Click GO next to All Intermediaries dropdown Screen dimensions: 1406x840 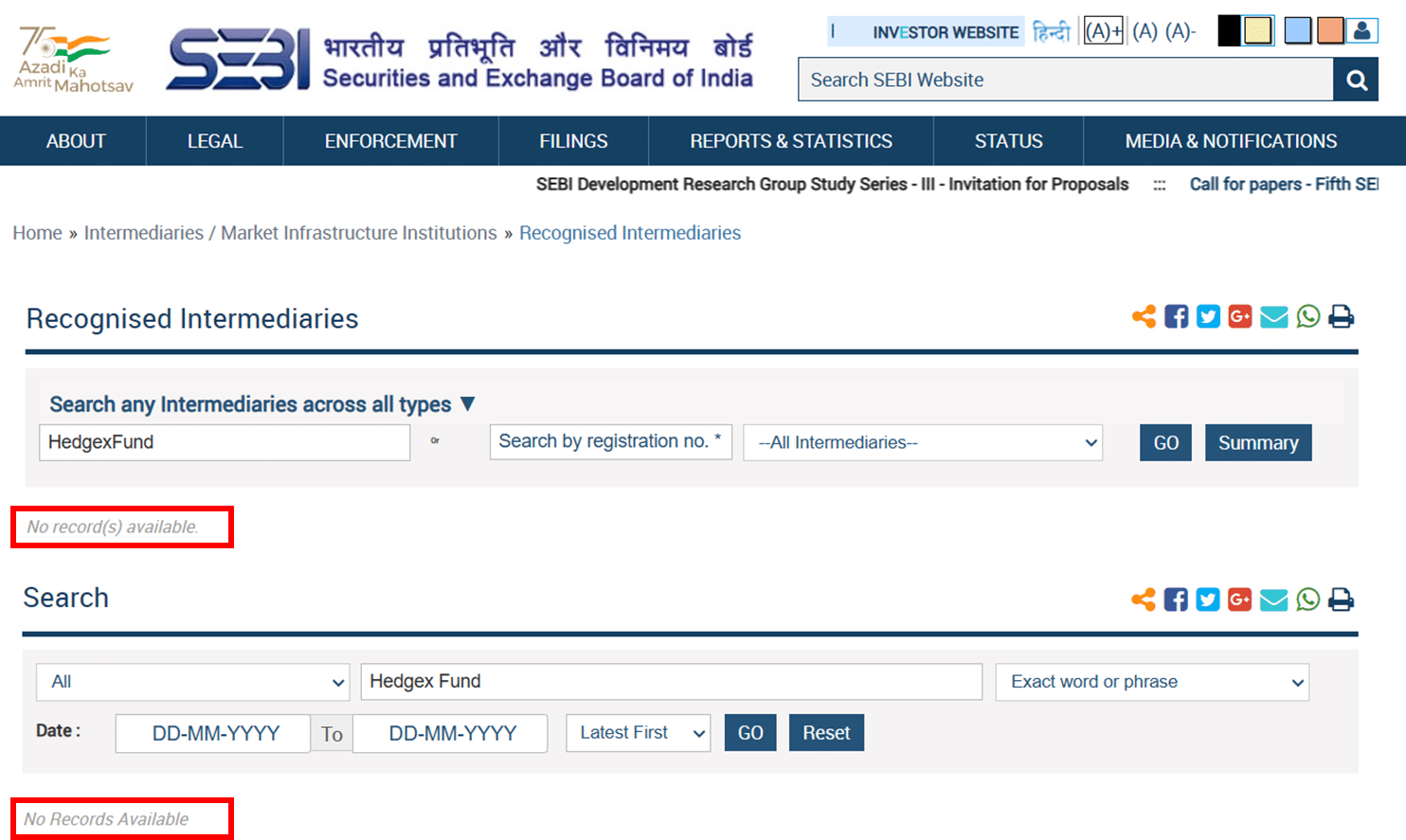[x=1165, y=442]
